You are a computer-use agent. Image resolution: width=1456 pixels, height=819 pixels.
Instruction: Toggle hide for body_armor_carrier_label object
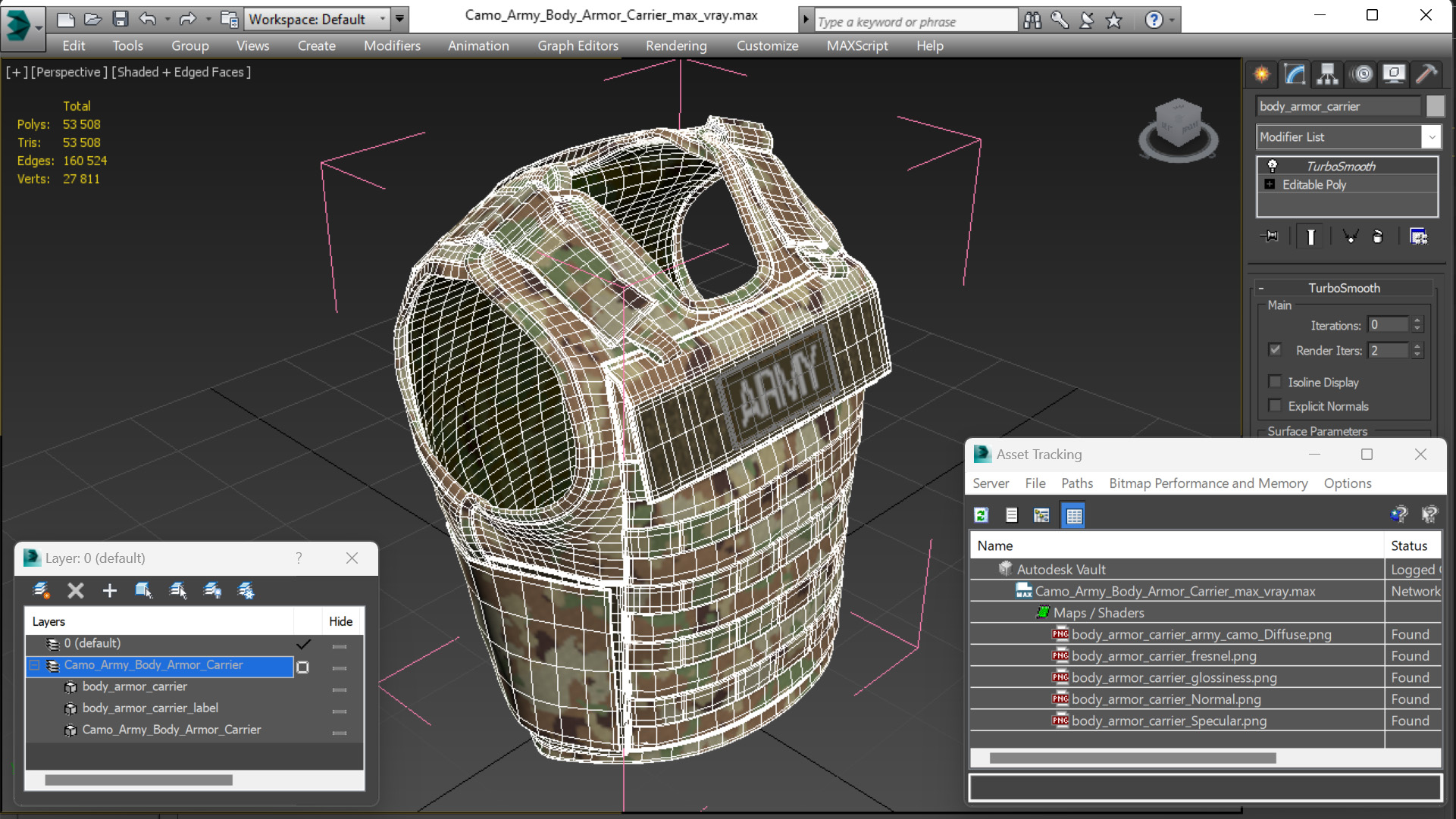point(340,711)
